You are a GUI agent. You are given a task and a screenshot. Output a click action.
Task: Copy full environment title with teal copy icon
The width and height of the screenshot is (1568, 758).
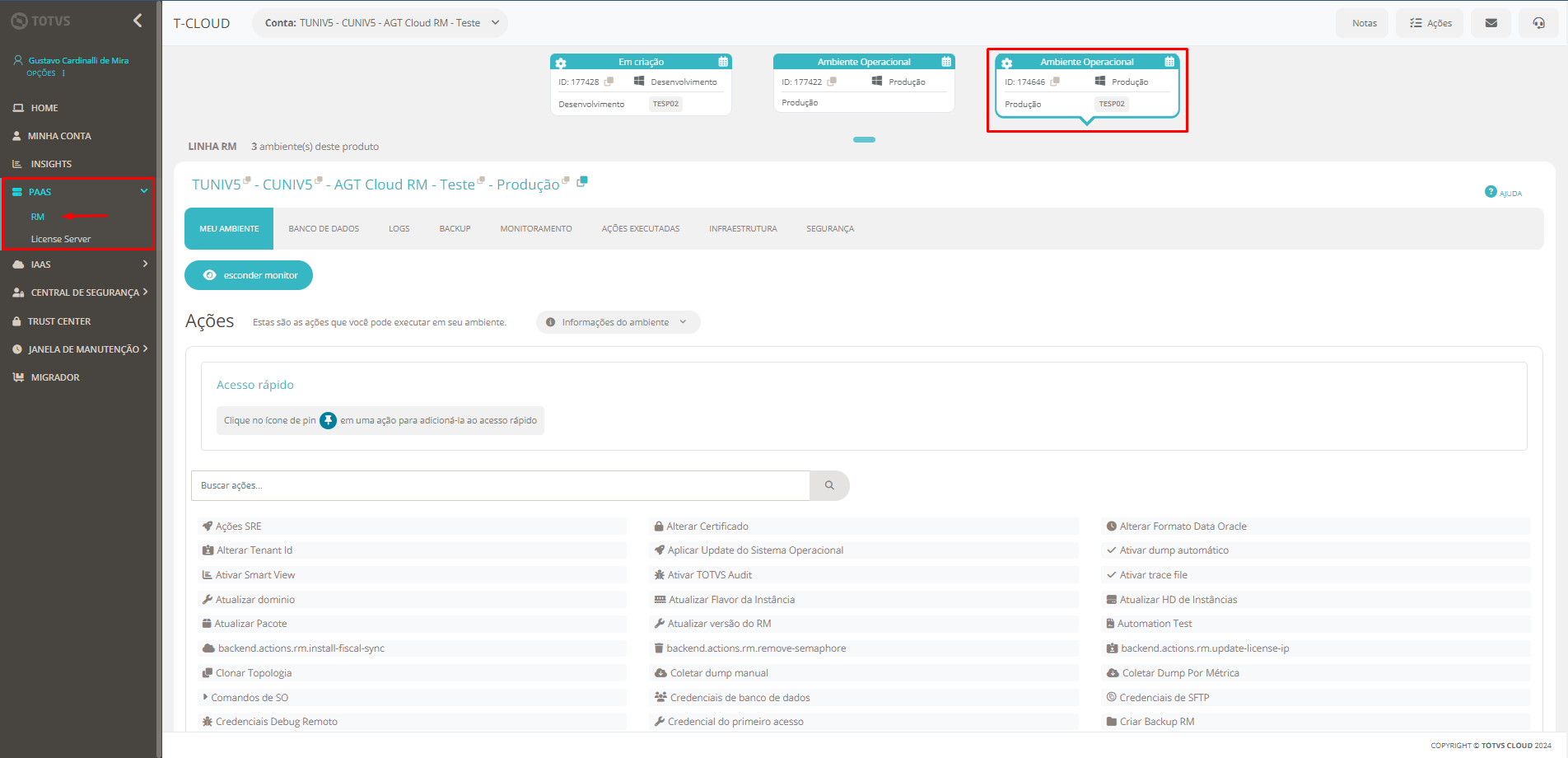click(x=582, y=181)
